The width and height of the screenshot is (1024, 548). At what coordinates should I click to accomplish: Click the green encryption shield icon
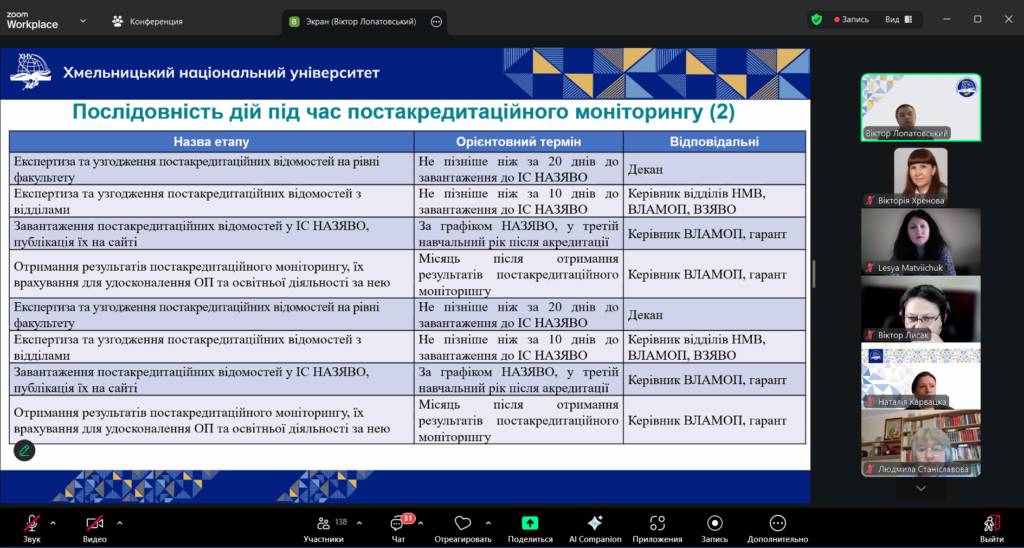[x=817, y=19]
